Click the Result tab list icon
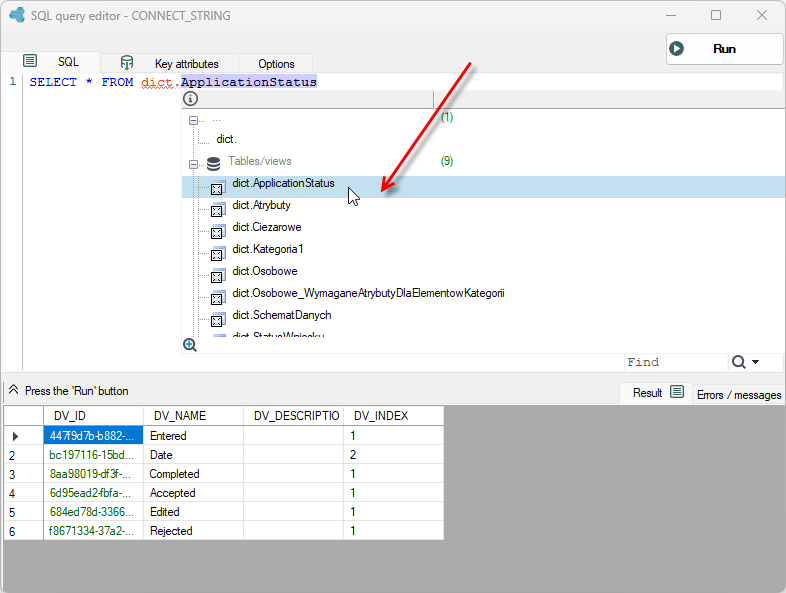This screenshot has height=593, width=786. point(677,392)
